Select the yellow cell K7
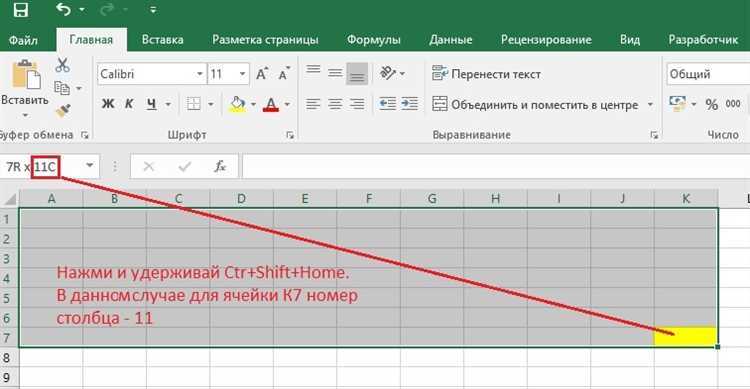 coord(686,337)
